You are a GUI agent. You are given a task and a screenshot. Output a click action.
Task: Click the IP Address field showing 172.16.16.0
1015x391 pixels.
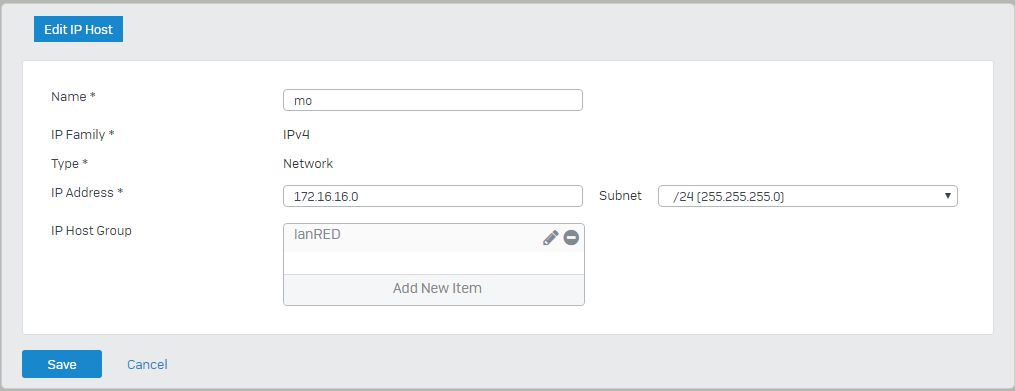pyautogui.click(x=432, y=196)
